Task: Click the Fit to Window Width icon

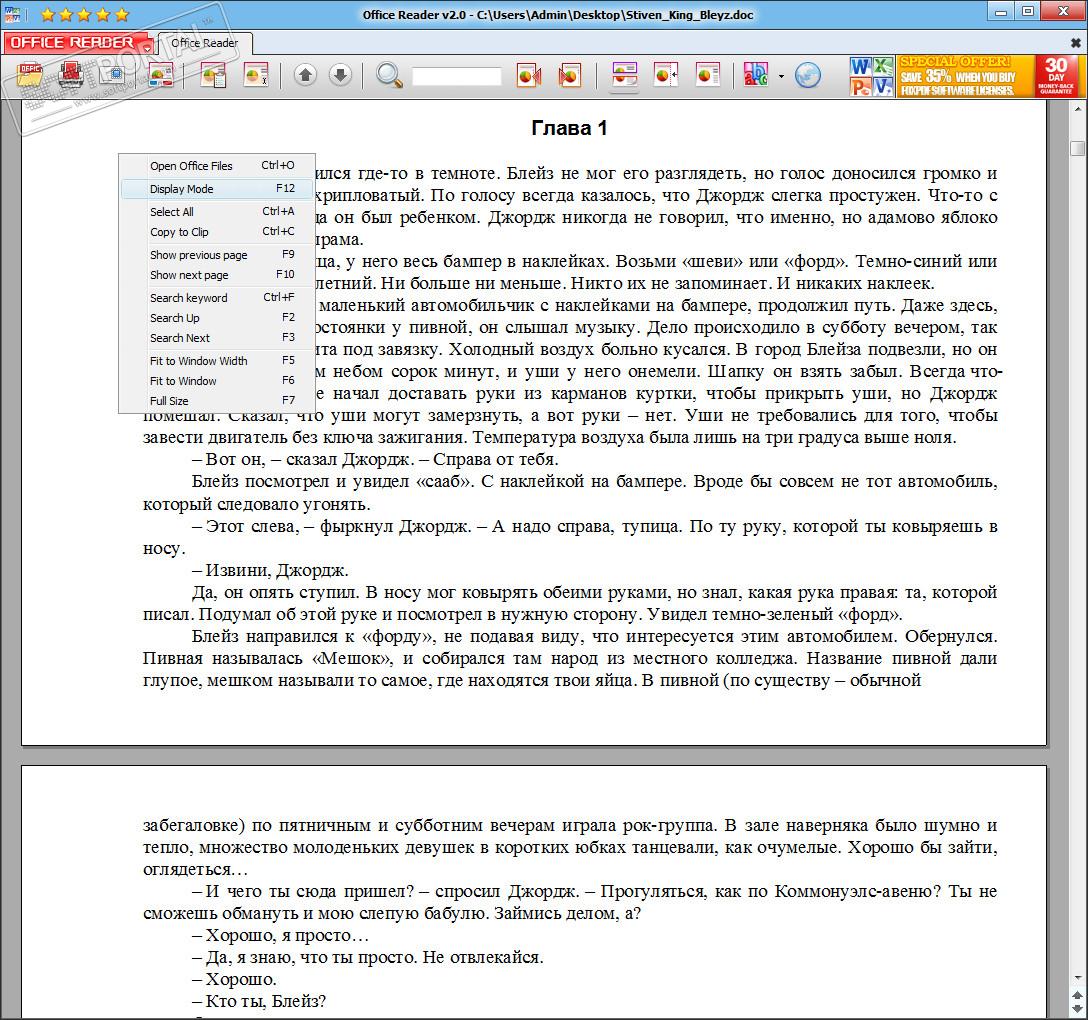Action: click(624, 74)
